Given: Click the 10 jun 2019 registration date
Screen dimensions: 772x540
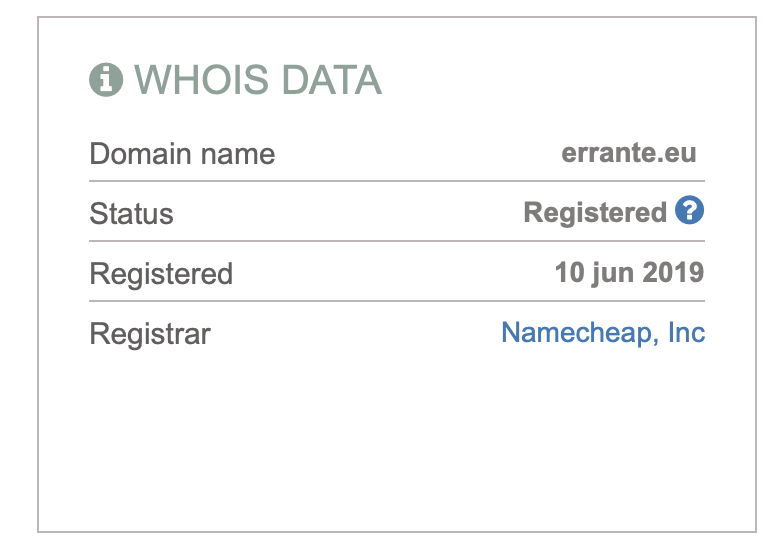Looking at the screenshot, I should click(630, 273).
